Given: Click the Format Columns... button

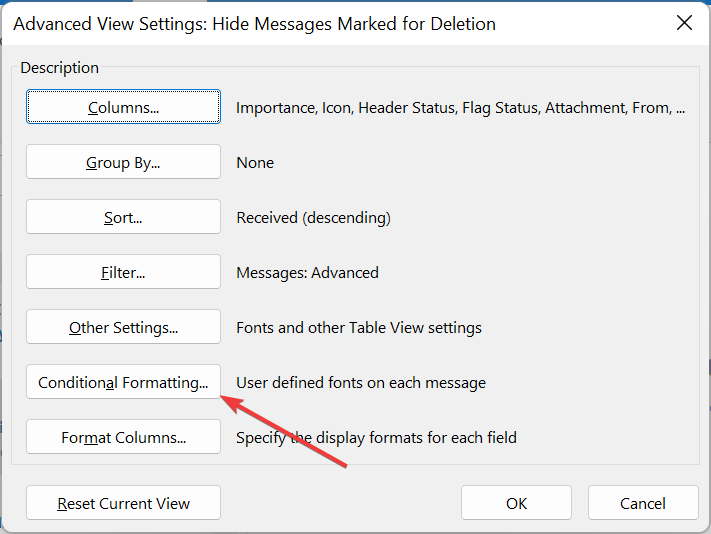Looking at the screenshot, I should [x=123, y=437].
